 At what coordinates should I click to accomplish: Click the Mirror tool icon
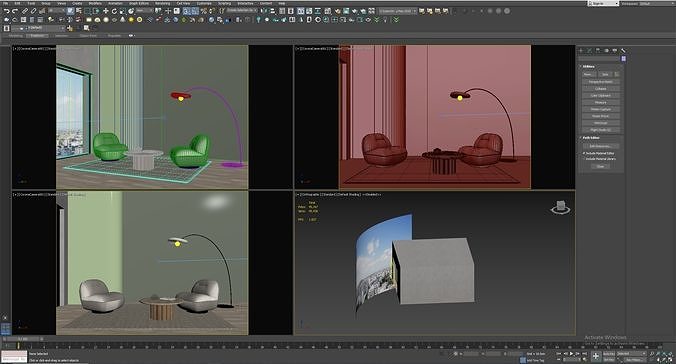(264, 11)
